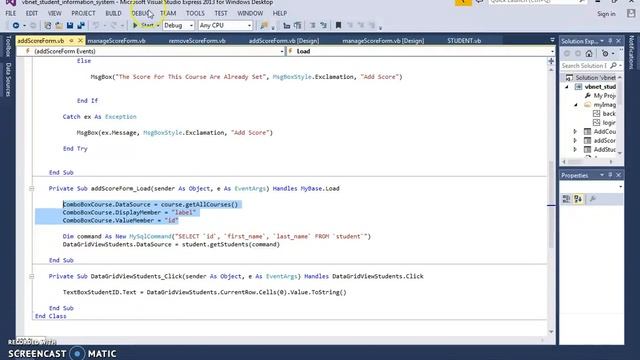Collapse the vbnet_stud project node
The height and width of the screenshot is (360, 640).
[x=567, y=87]
